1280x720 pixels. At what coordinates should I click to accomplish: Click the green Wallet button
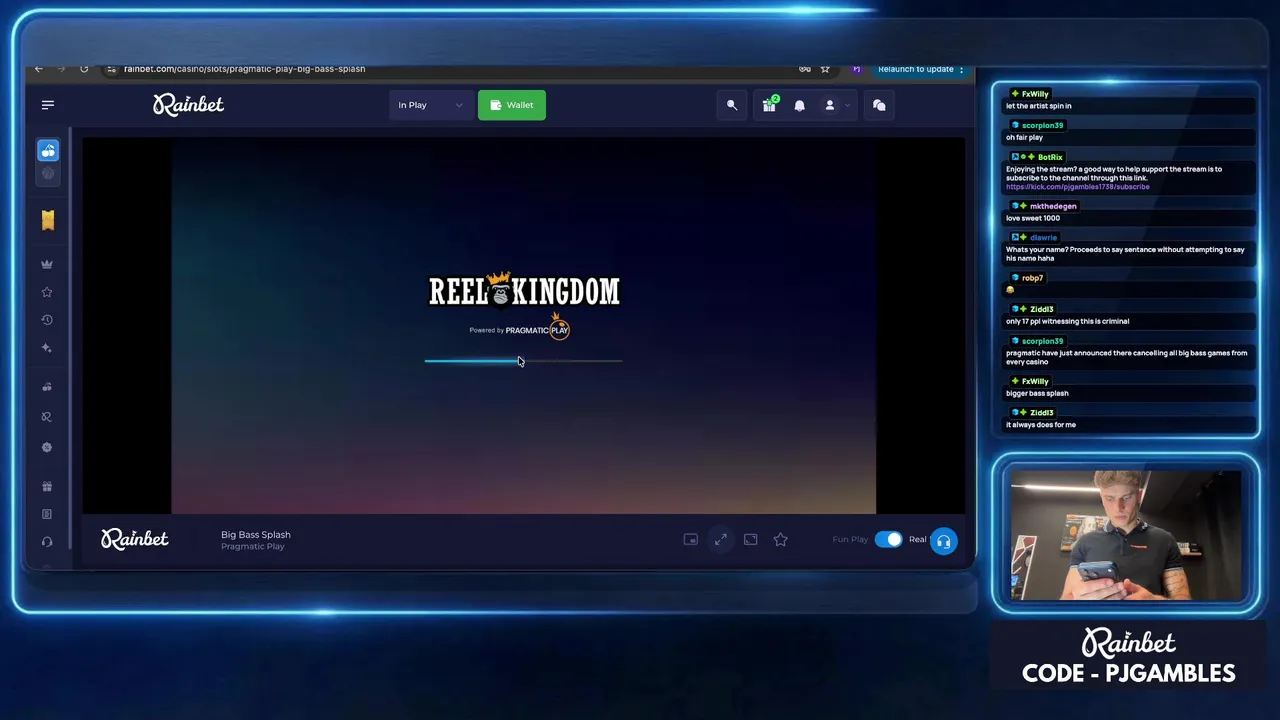[x=512, y=105]
